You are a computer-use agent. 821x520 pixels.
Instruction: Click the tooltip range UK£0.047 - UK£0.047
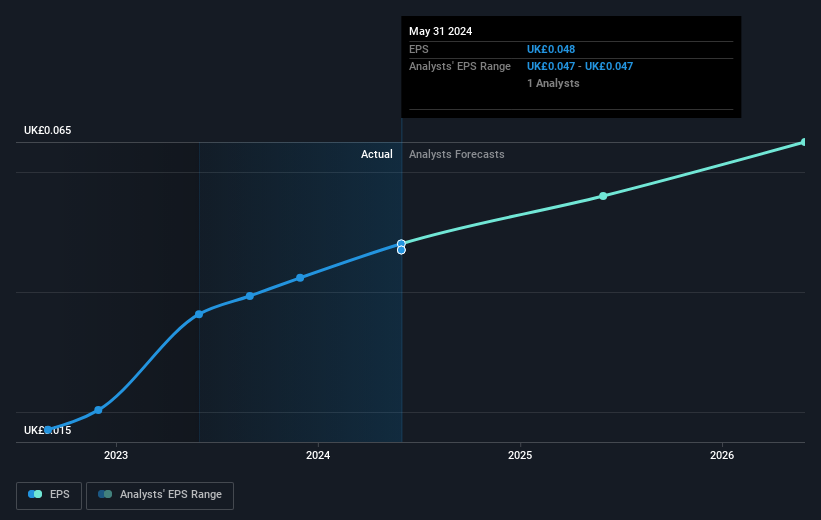pos(580,67)
